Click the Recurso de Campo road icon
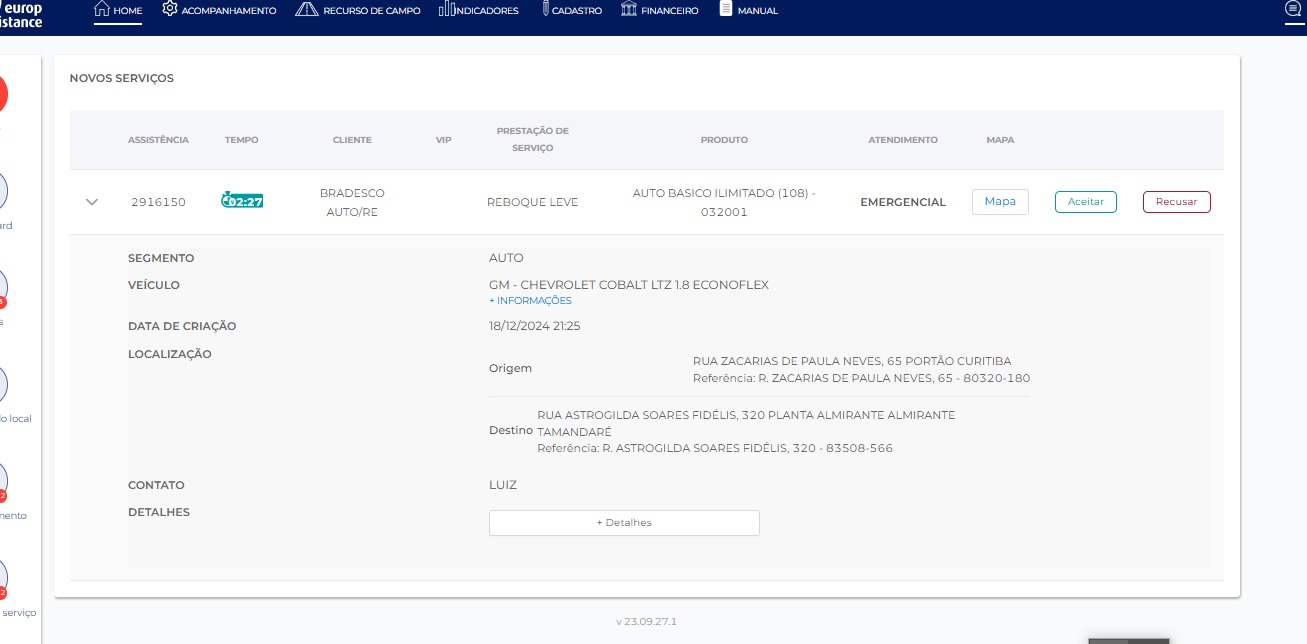 (307, 10)
